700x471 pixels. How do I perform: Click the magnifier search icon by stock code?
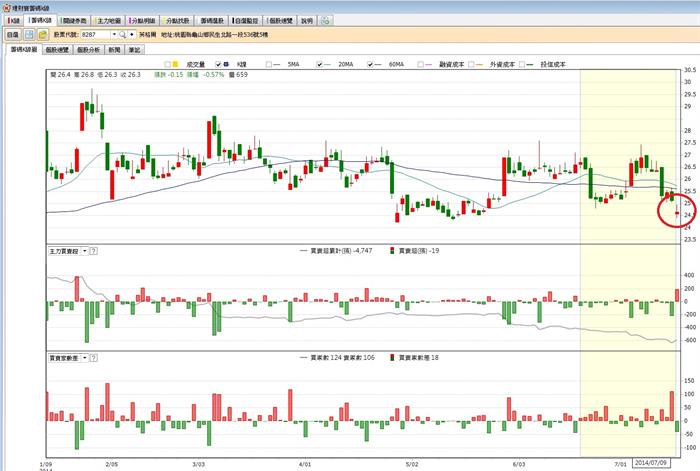[122, 34]
